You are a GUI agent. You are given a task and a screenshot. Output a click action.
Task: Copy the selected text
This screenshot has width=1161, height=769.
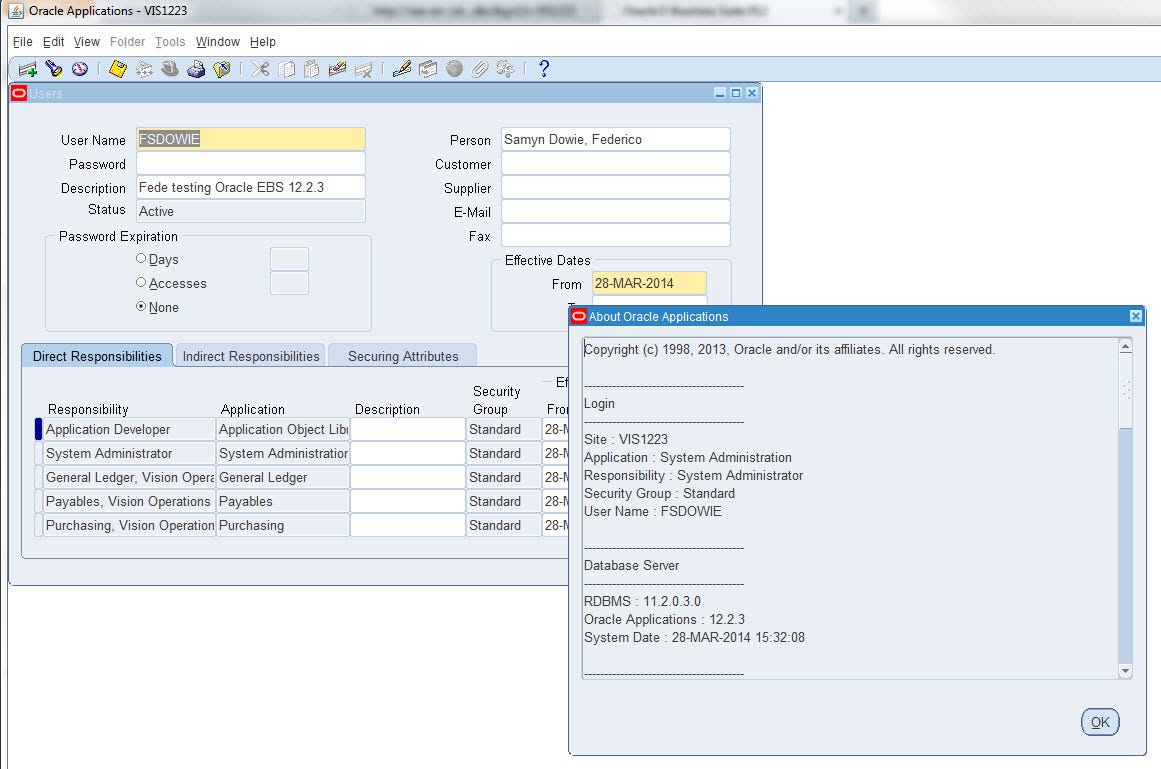click(285, 69)
